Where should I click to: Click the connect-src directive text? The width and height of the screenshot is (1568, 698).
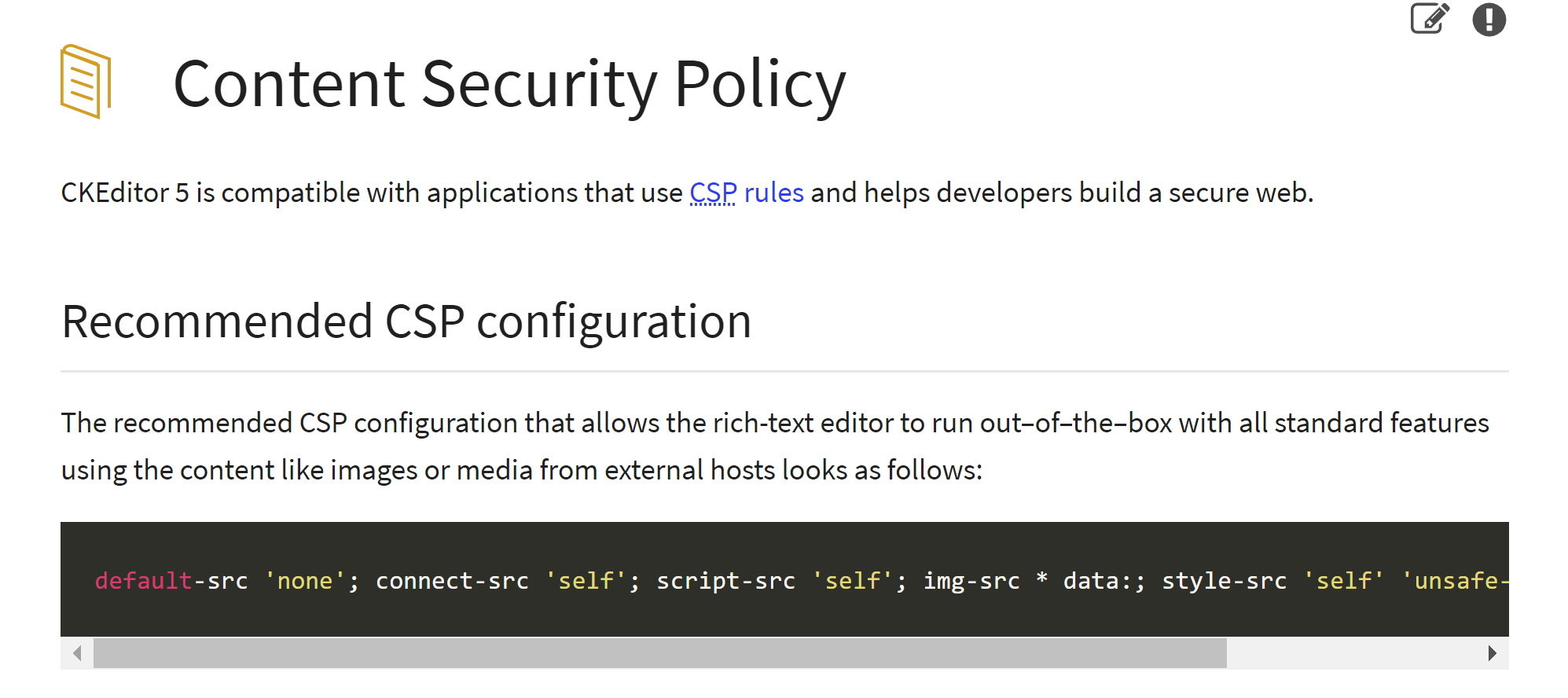tap(452, 581)
